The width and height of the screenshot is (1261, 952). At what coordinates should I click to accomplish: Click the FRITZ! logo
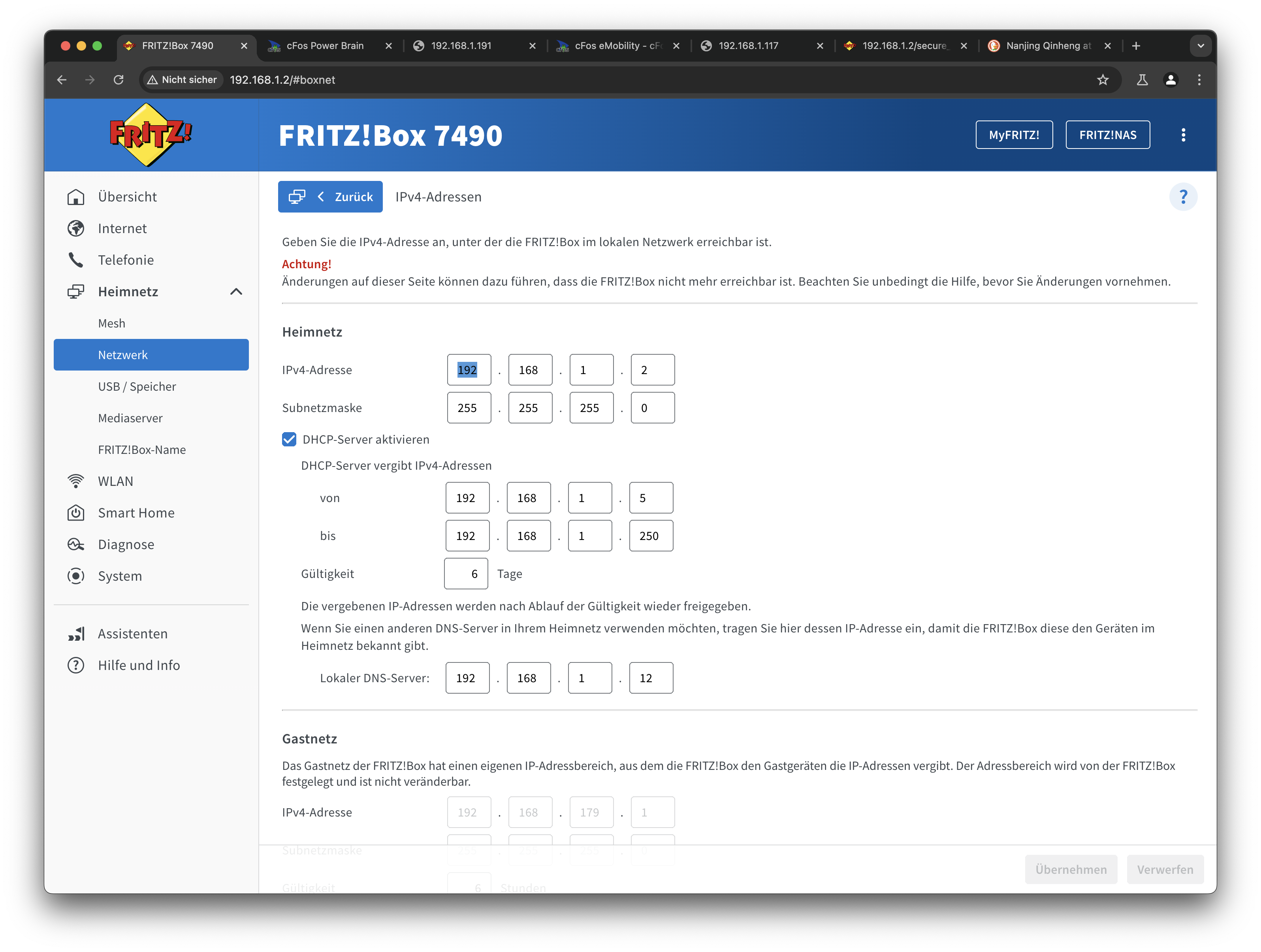(x=151, y=135)
